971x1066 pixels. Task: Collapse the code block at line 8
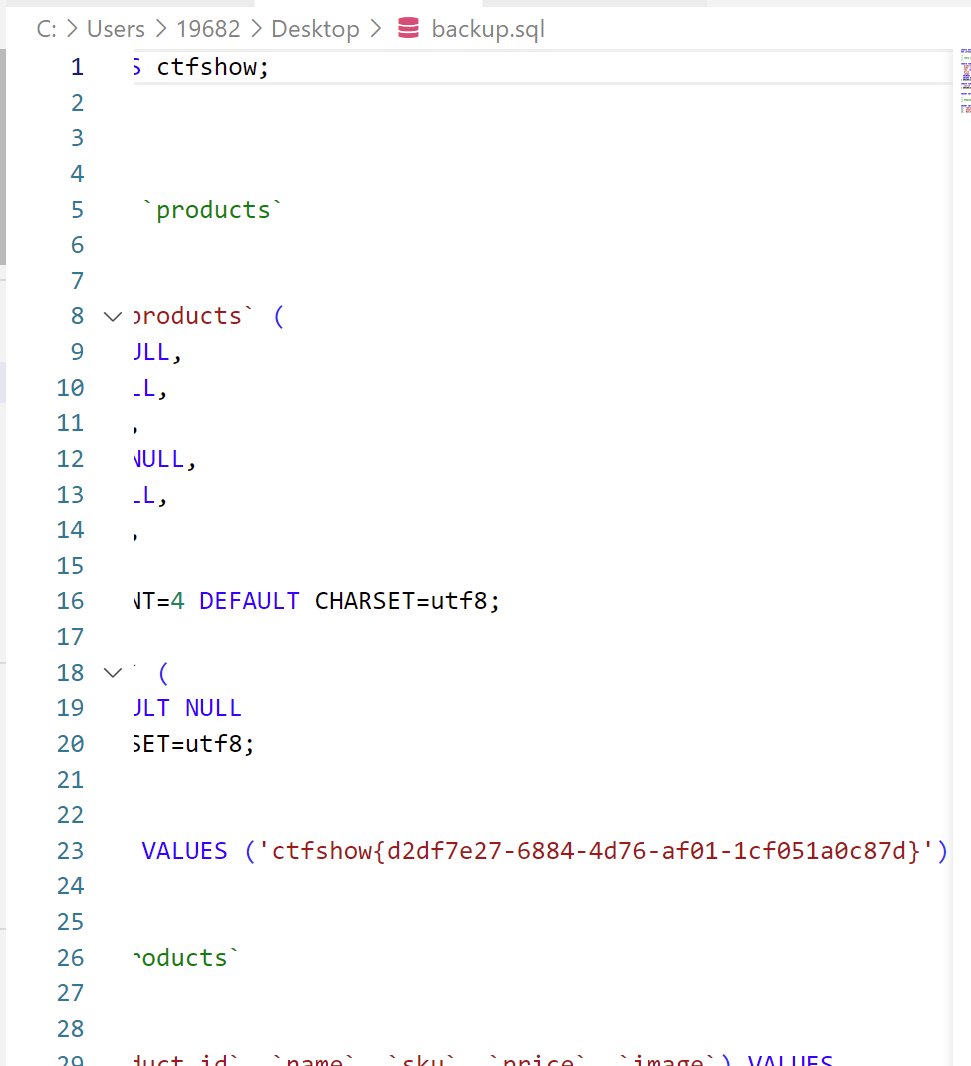pyautogui.click(x=112, y=316)
